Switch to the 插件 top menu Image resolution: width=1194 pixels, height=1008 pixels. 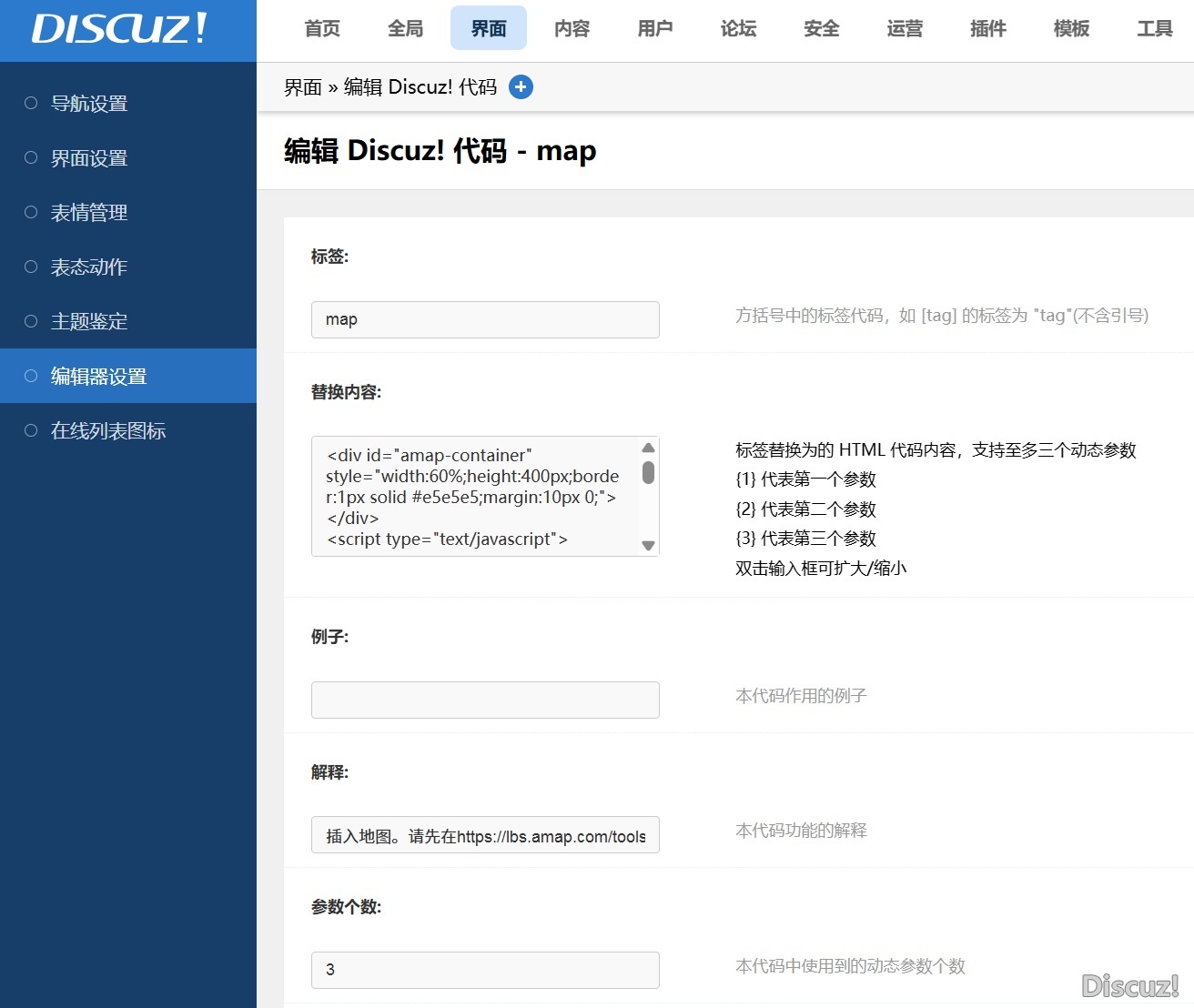[x=987, y=28]
